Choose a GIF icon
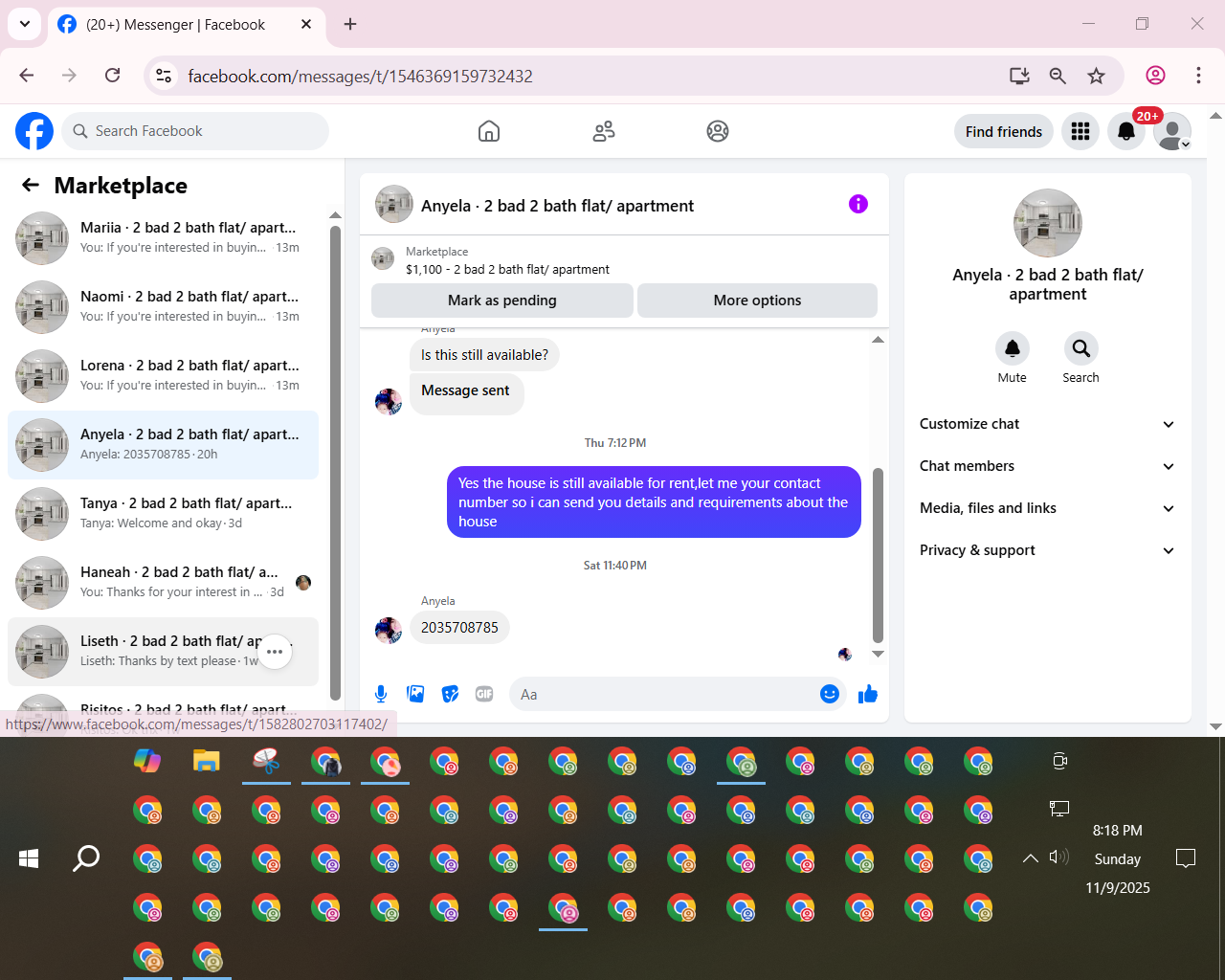Viewport: 1225px width, 980px height. [x=484, y=694]
